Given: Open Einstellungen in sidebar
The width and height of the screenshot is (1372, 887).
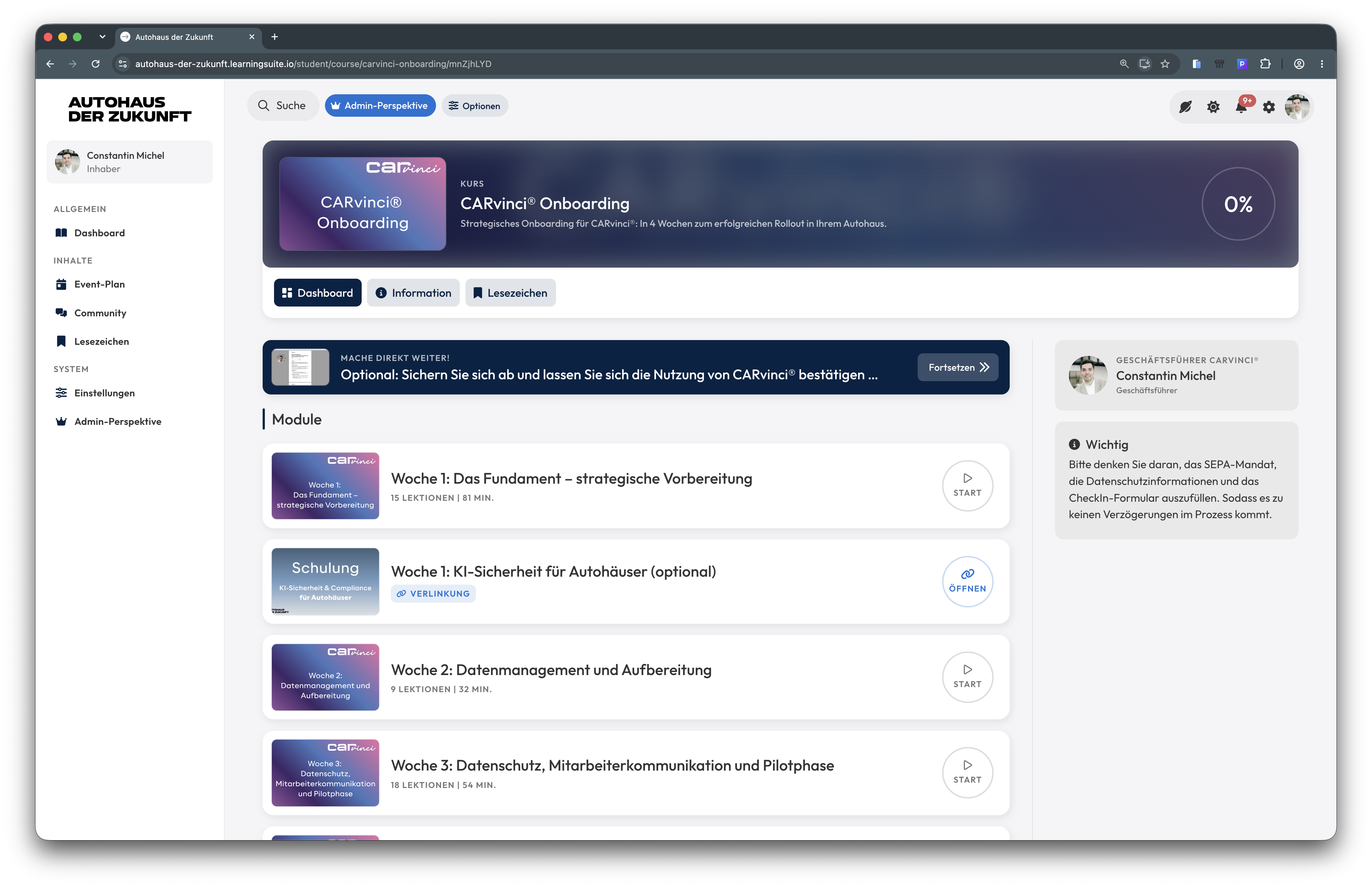Looking at the screenshot, I should click(x=104, y=393).
